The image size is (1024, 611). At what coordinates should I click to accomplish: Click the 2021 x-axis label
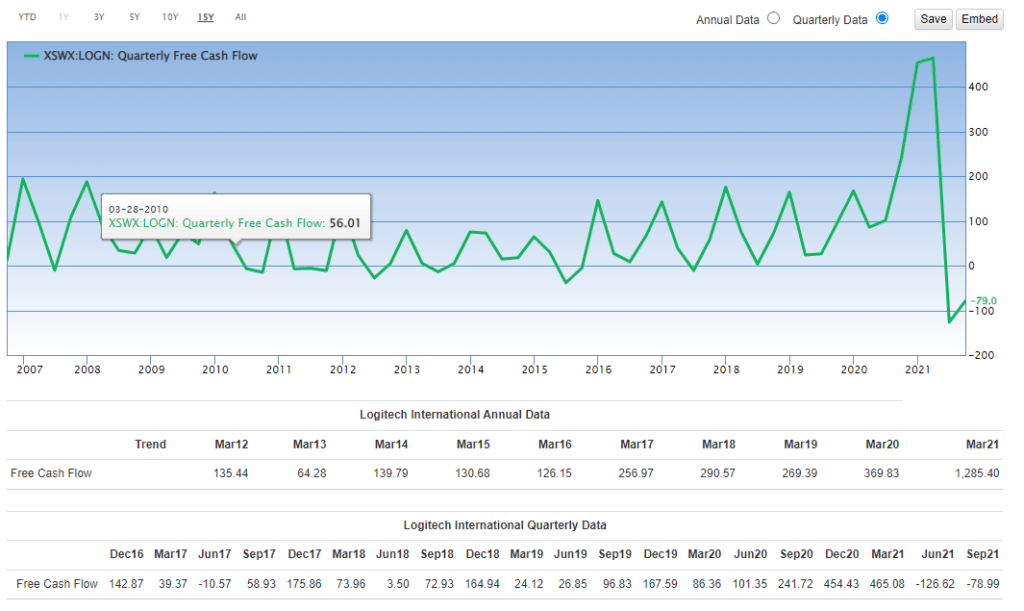point(918,369)
